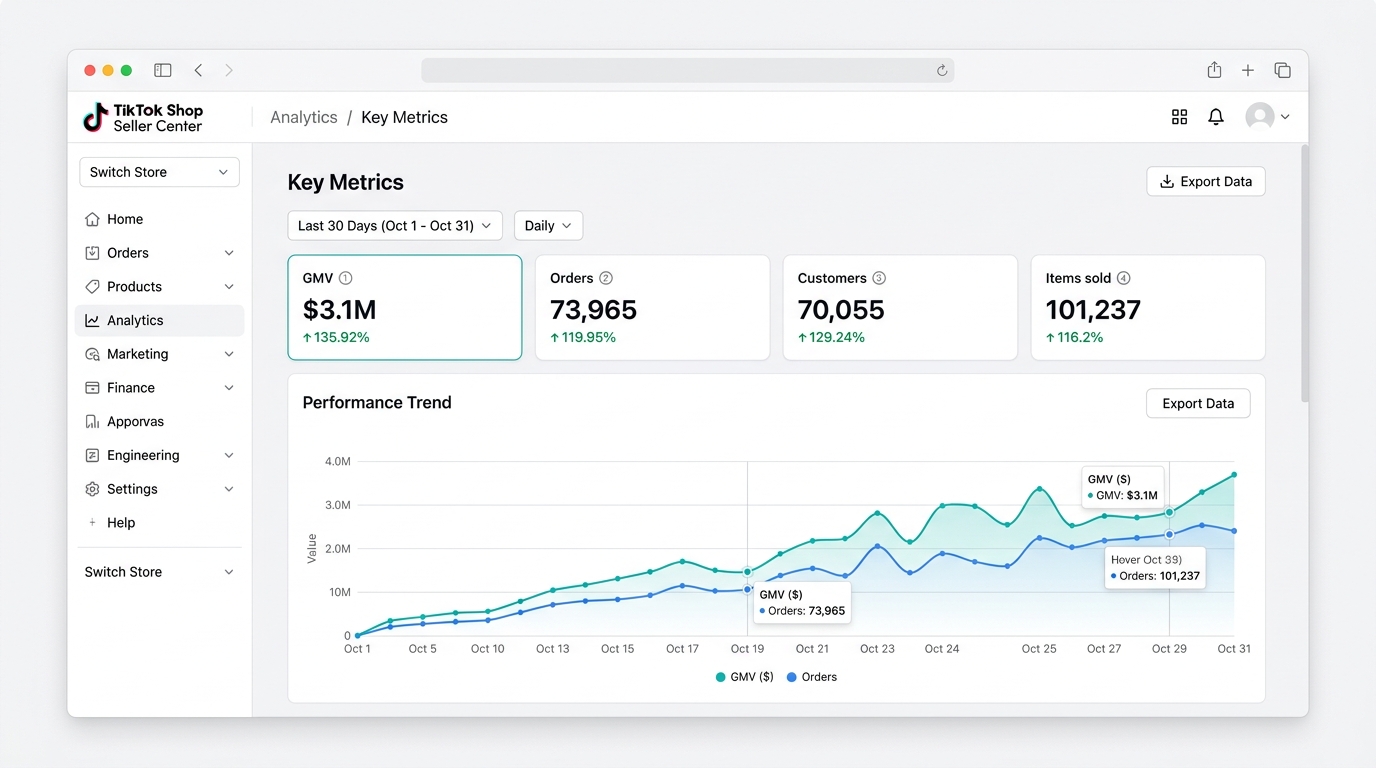The height and width of the screenshot is (768, 1376).
Task: Click the browser address bar
Action: [687, 70]
